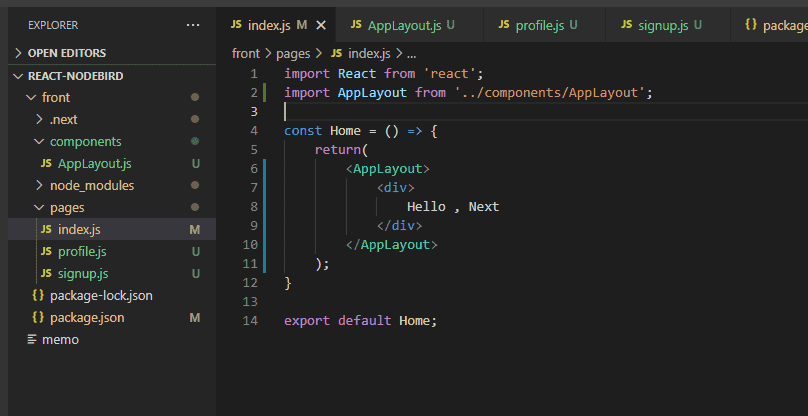Image resolution: width=808 pixels, height=416 pixels.
Task: Click 'const' keyword on line 4
Action: tap(303, 131)
